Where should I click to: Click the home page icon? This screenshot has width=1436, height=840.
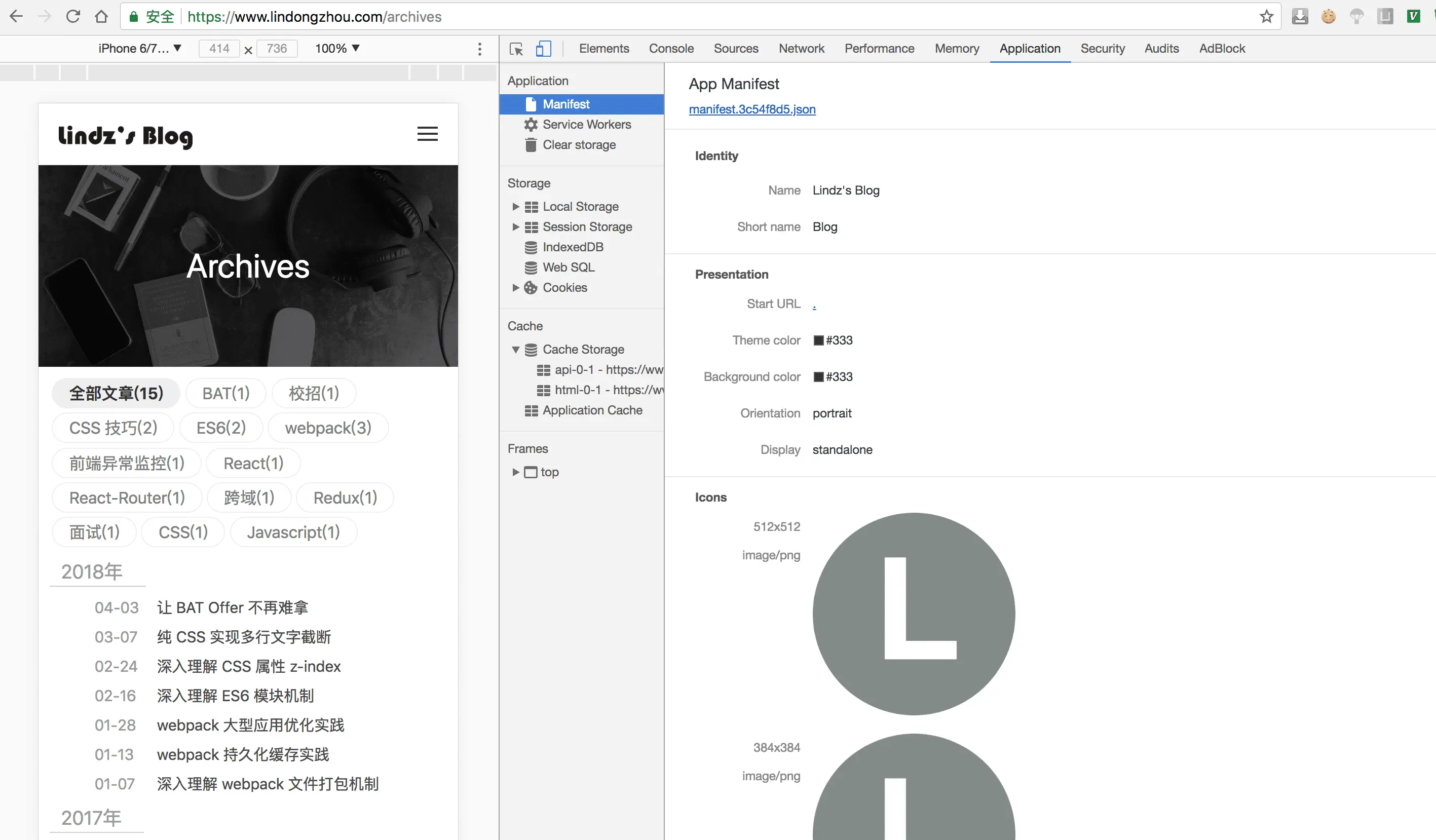pos(101,17)
